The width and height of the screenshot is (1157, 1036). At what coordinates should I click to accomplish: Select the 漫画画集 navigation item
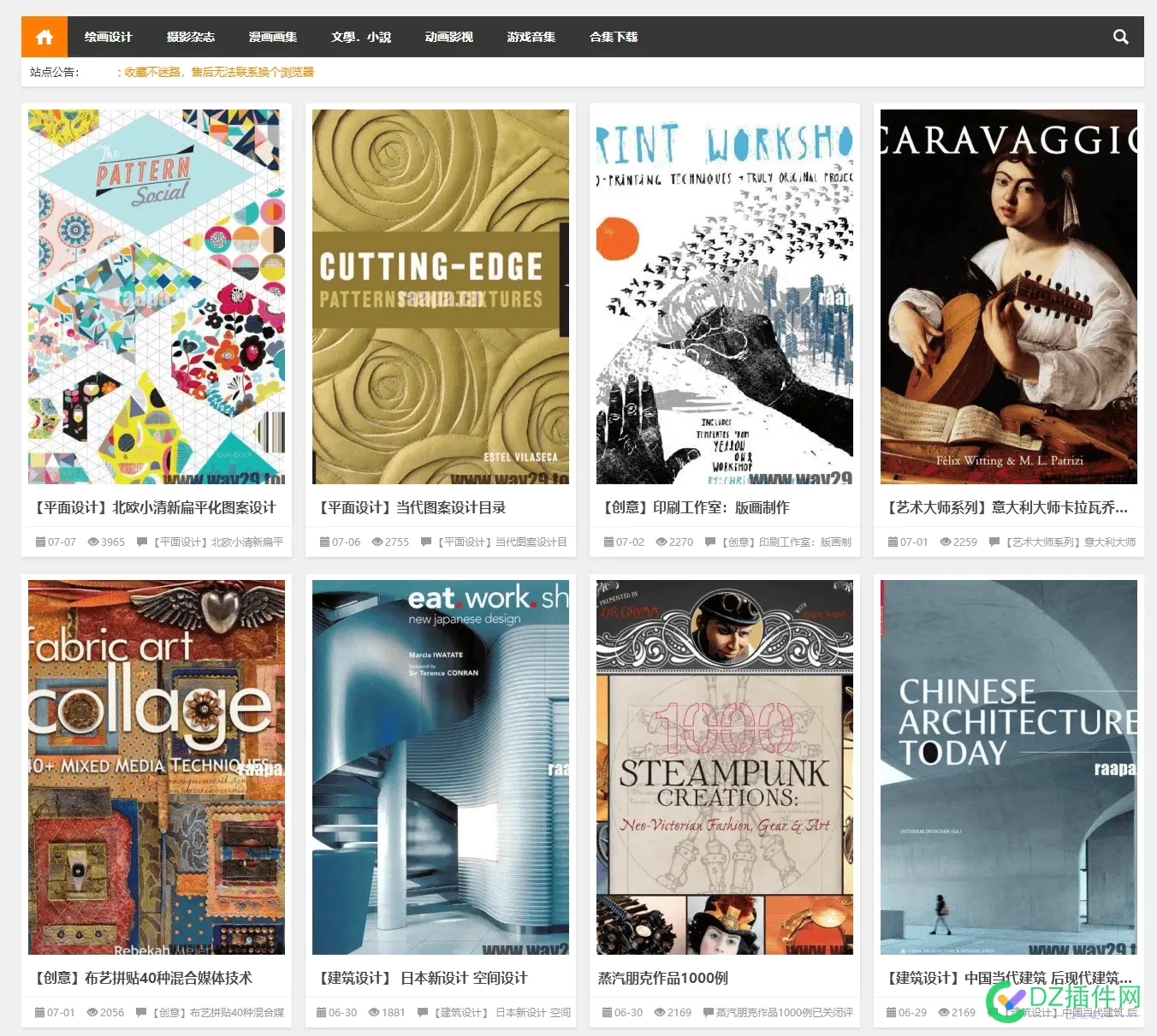point(273,37)
